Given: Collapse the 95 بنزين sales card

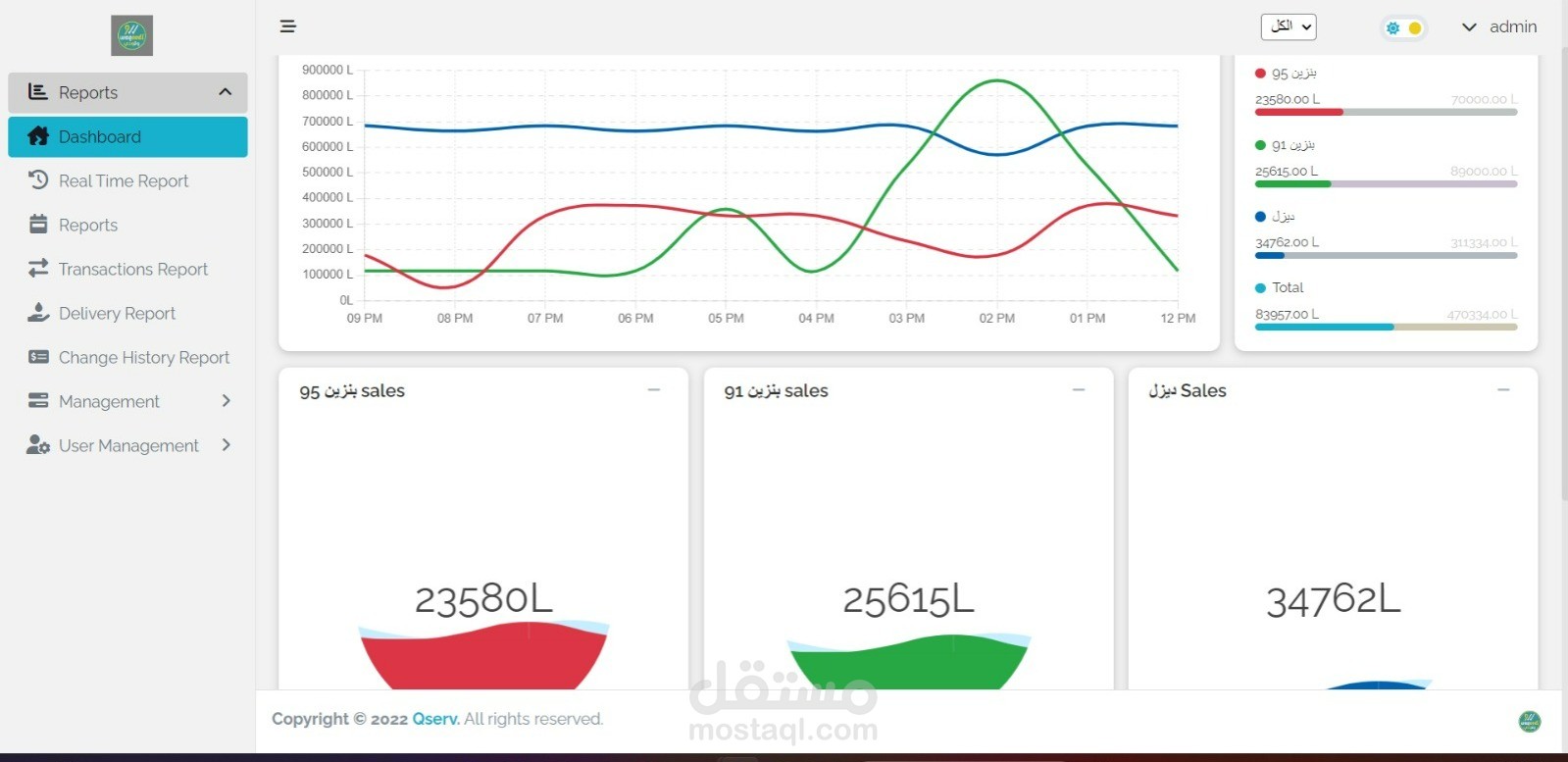Looking at the screenshot, I should [x=654, y=390].
